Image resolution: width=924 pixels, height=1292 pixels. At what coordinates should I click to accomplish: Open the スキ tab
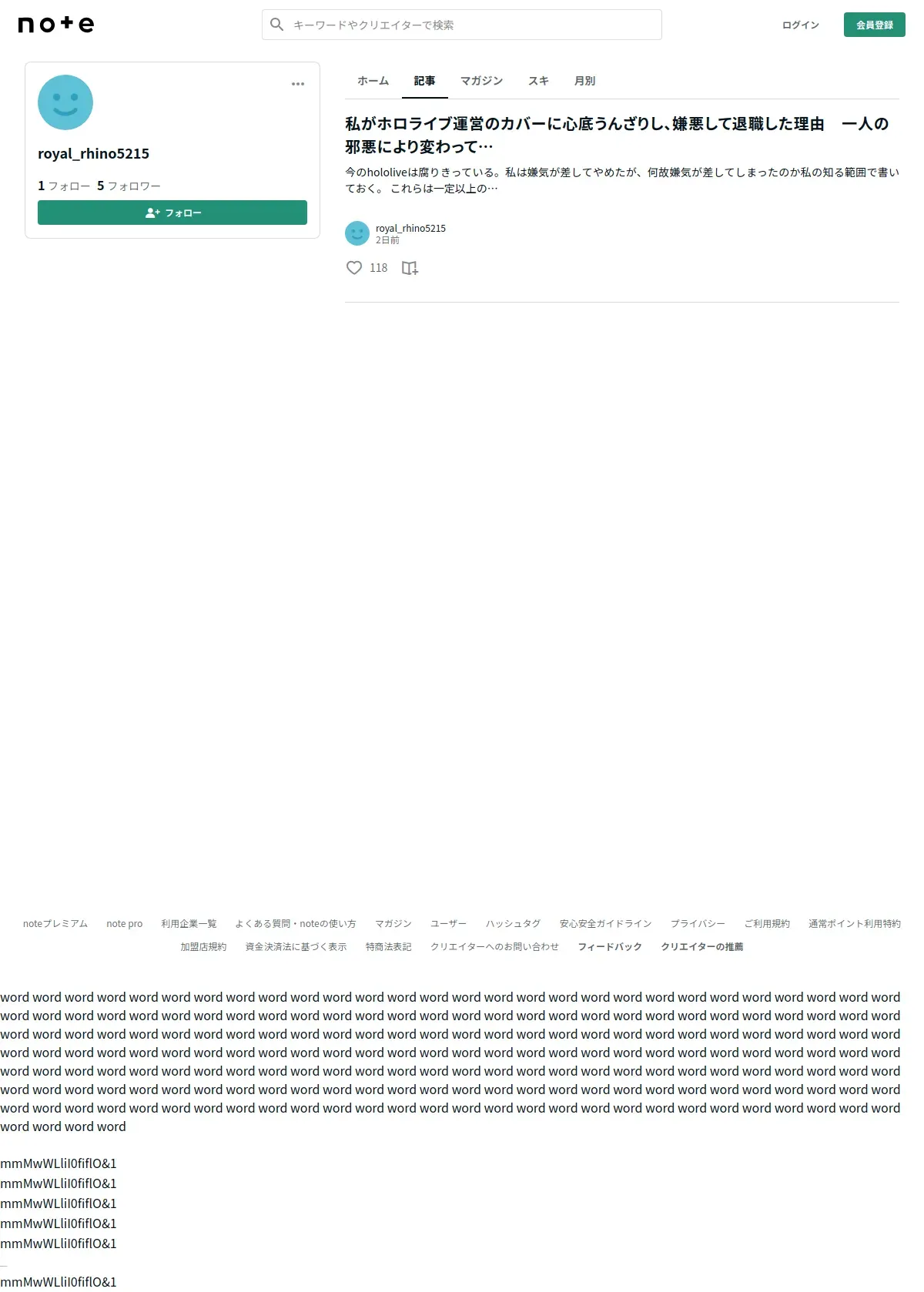539,81
